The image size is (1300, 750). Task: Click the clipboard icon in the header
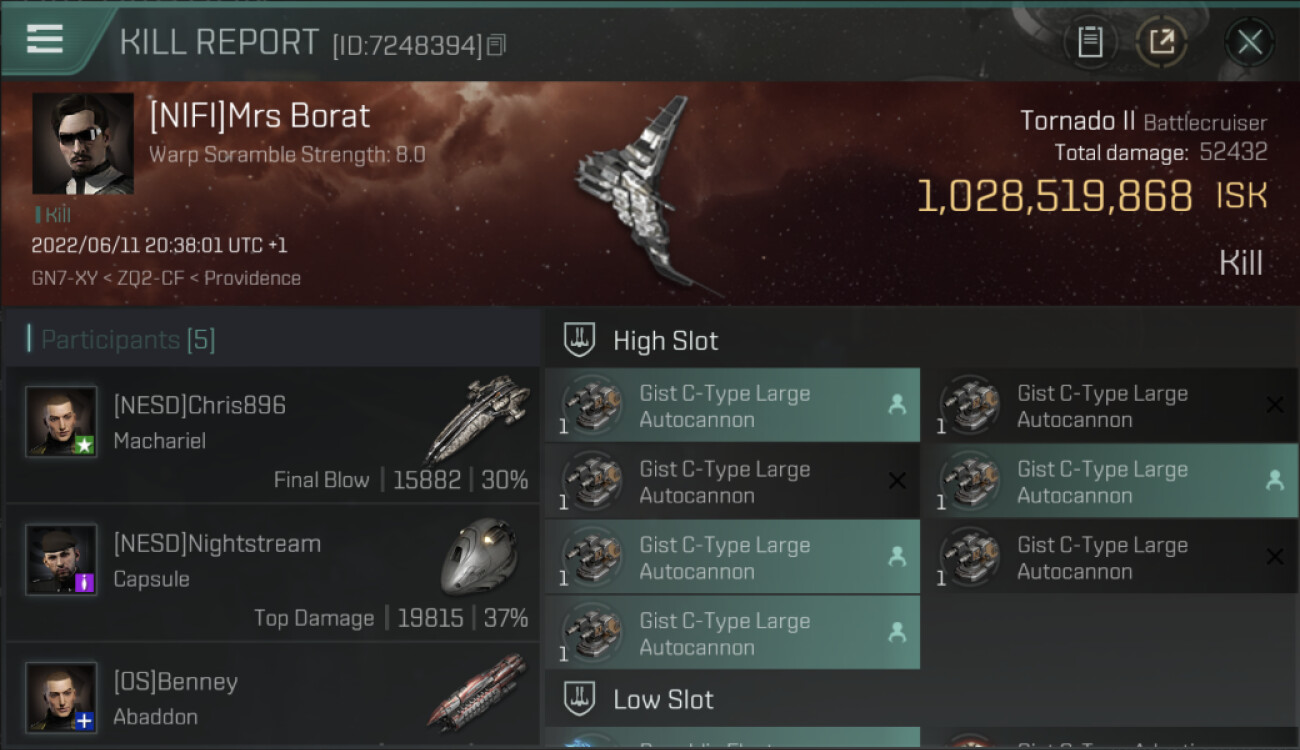pos(1090,42)
